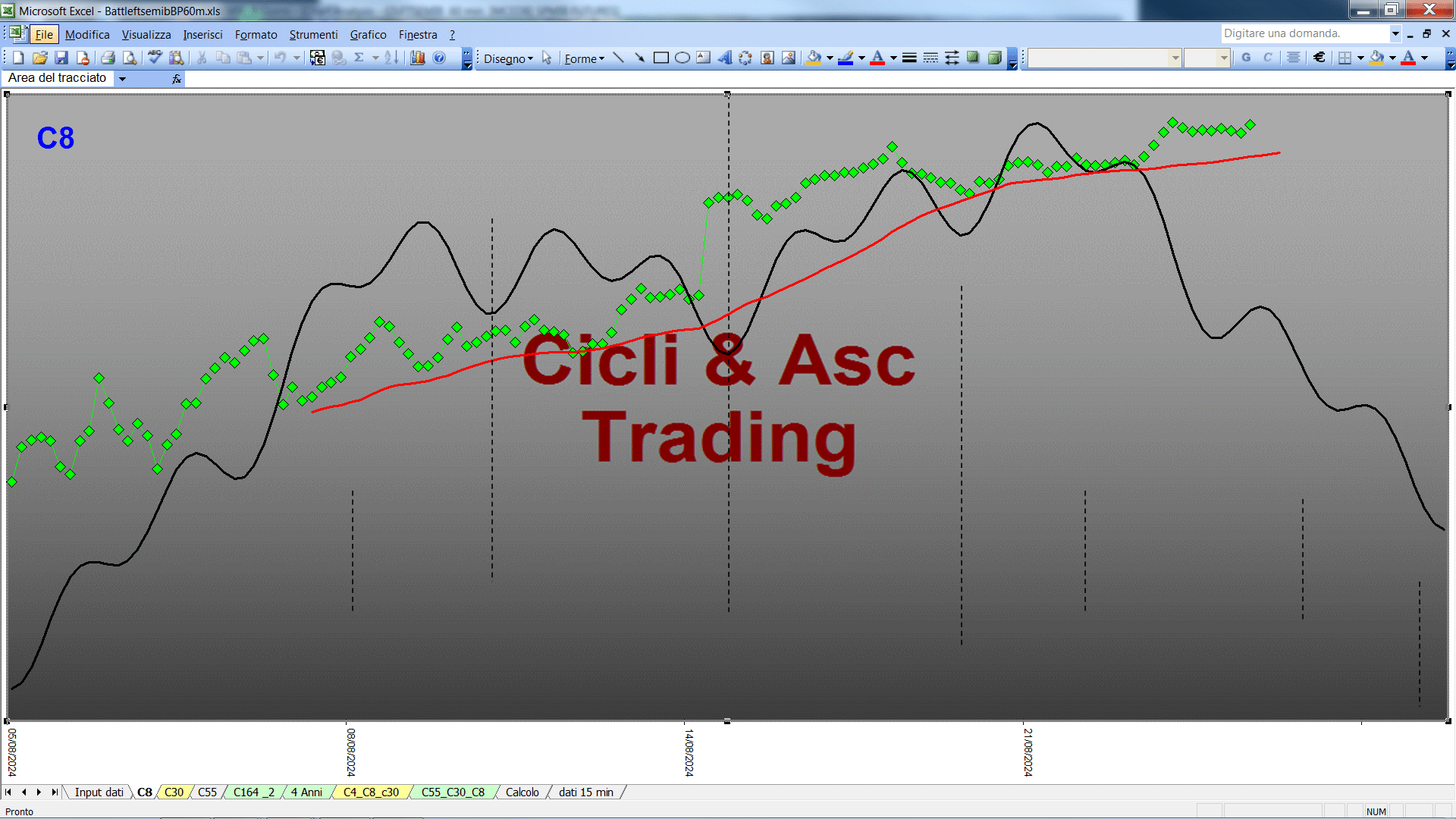Click the Shadow Style icon
Viewport: 1456px width, 819px height.
click(973, 58)
